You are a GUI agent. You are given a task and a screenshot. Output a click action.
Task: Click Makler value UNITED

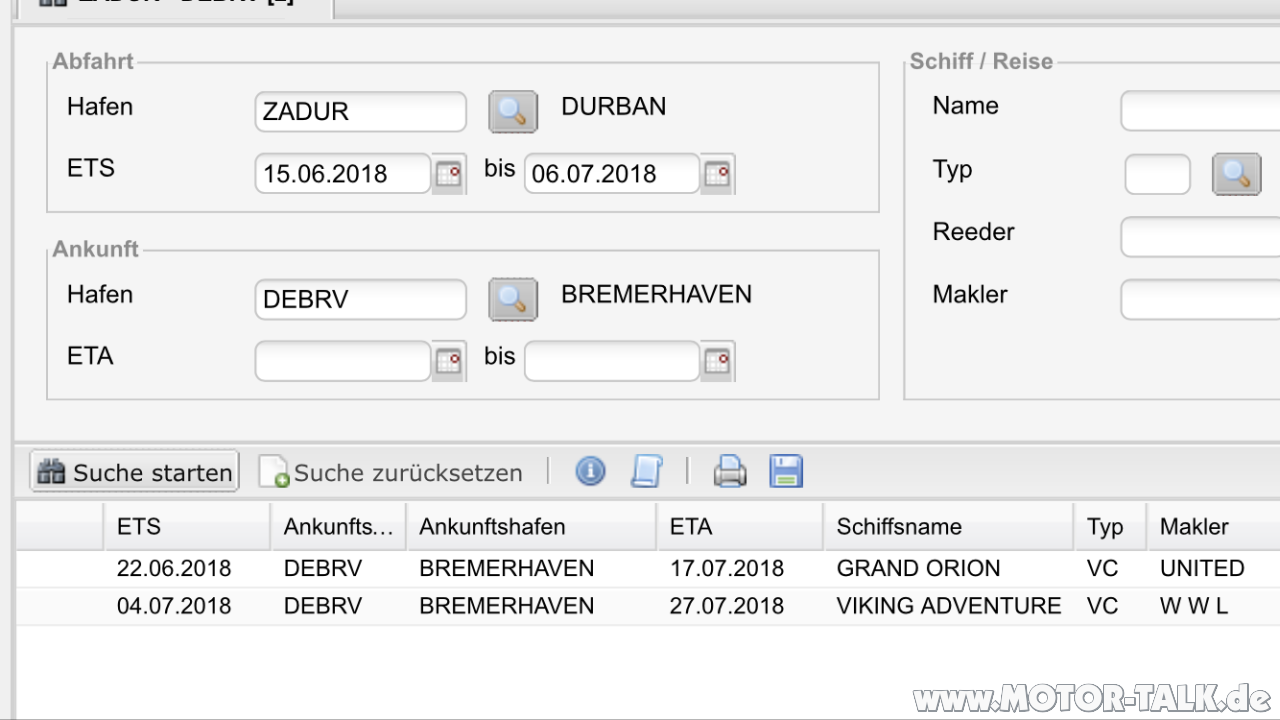1202,568
